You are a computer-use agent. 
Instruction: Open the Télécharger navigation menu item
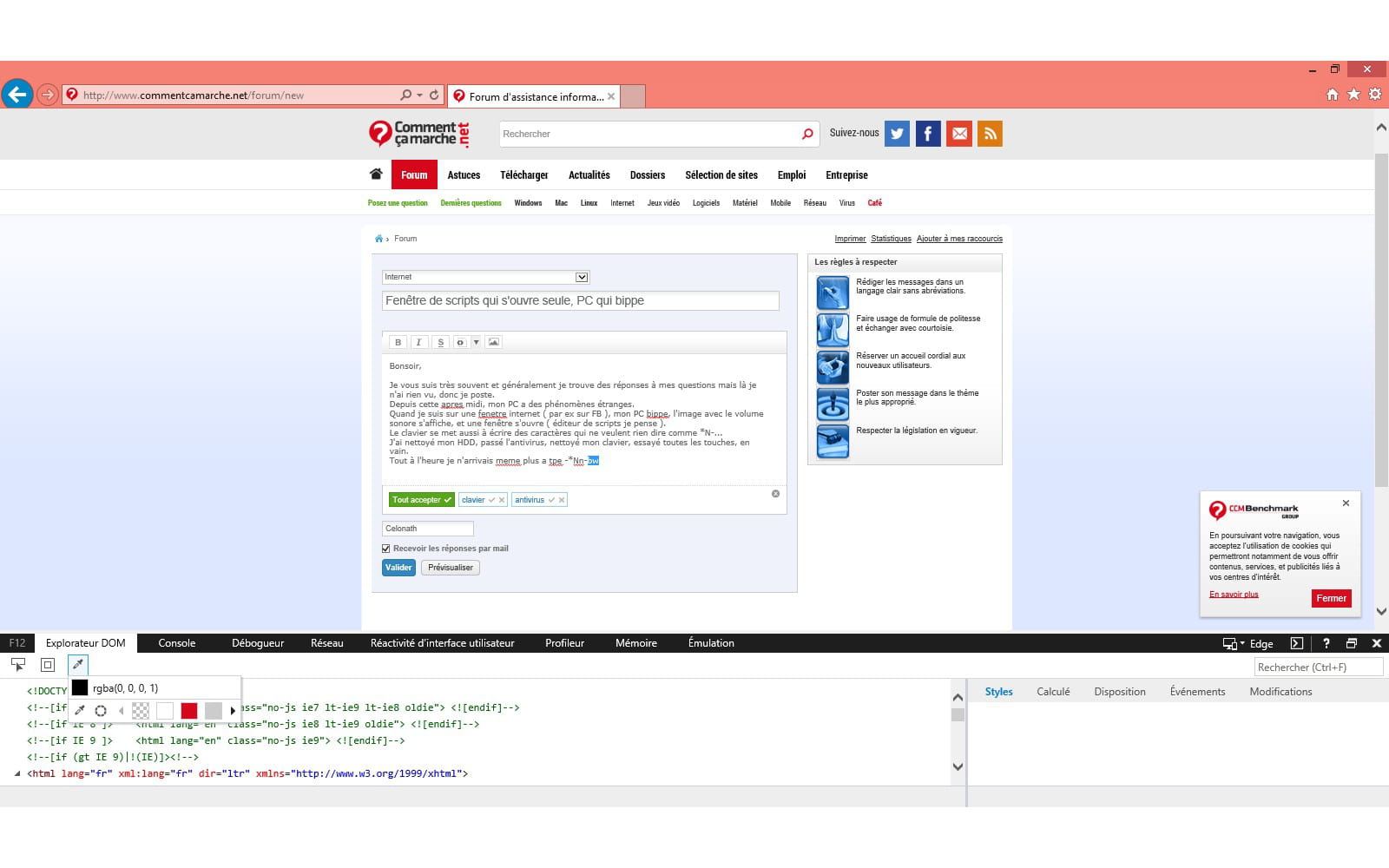[x=523, y=174]
